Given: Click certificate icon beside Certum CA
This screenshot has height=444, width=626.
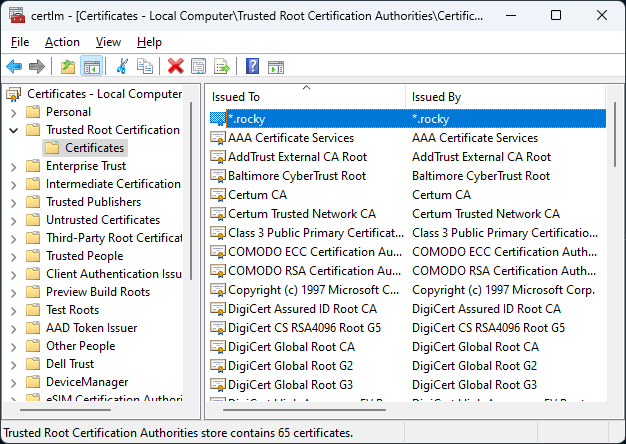Looking at the screenshot, I should click(x=218, y=195).
